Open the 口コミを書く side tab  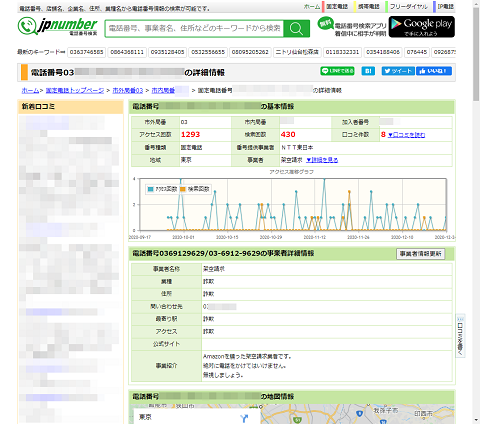(460, 336)
